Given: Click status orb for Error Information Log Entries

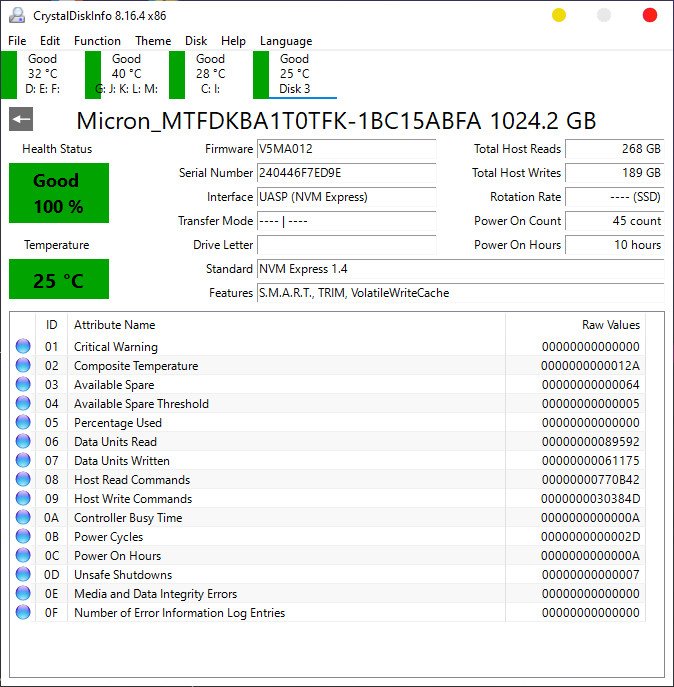Looking at the screenshot, I should 23,612.
